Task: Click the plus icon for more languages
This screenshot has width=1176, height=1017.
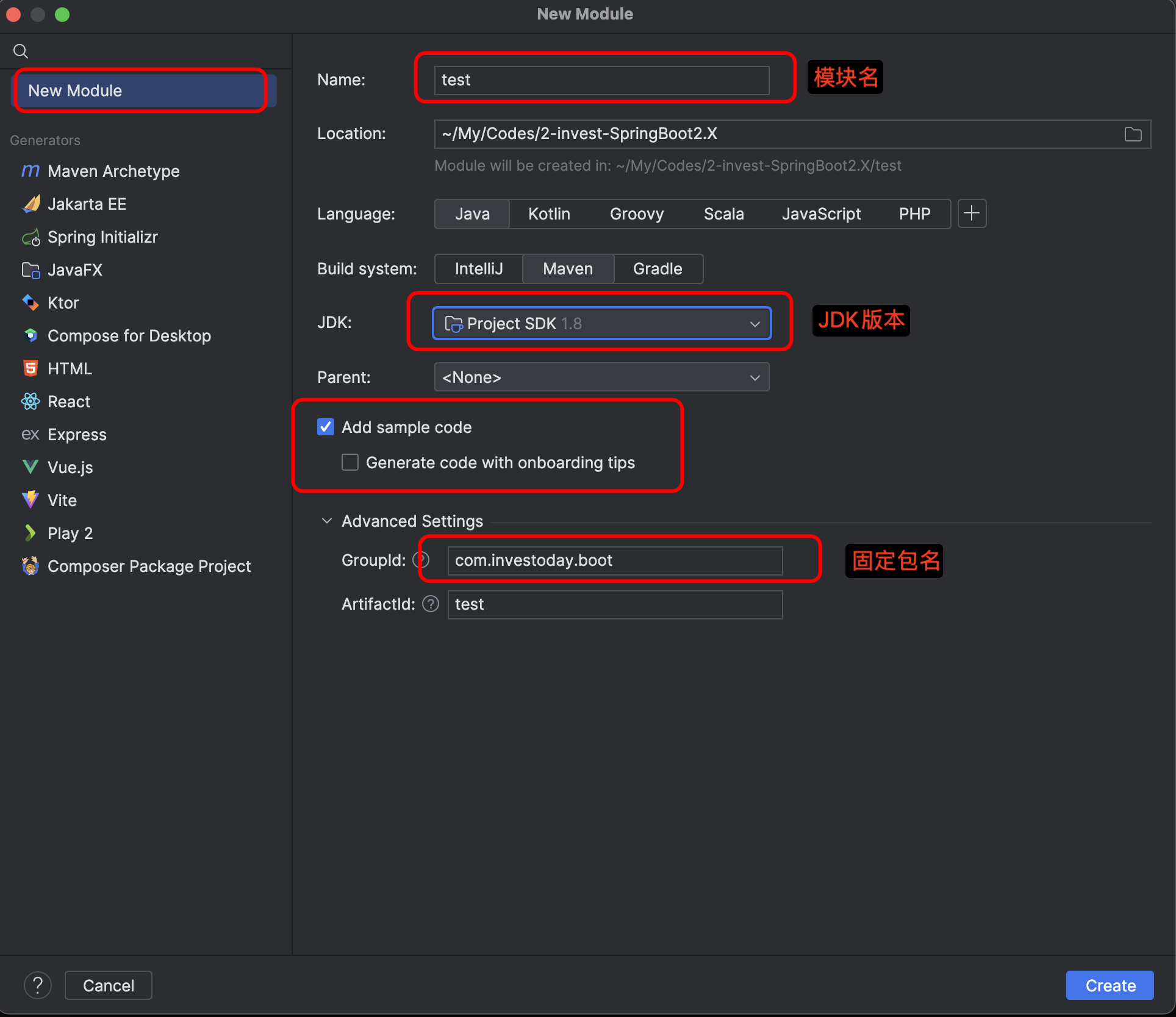Action: [x=972, y=213]
